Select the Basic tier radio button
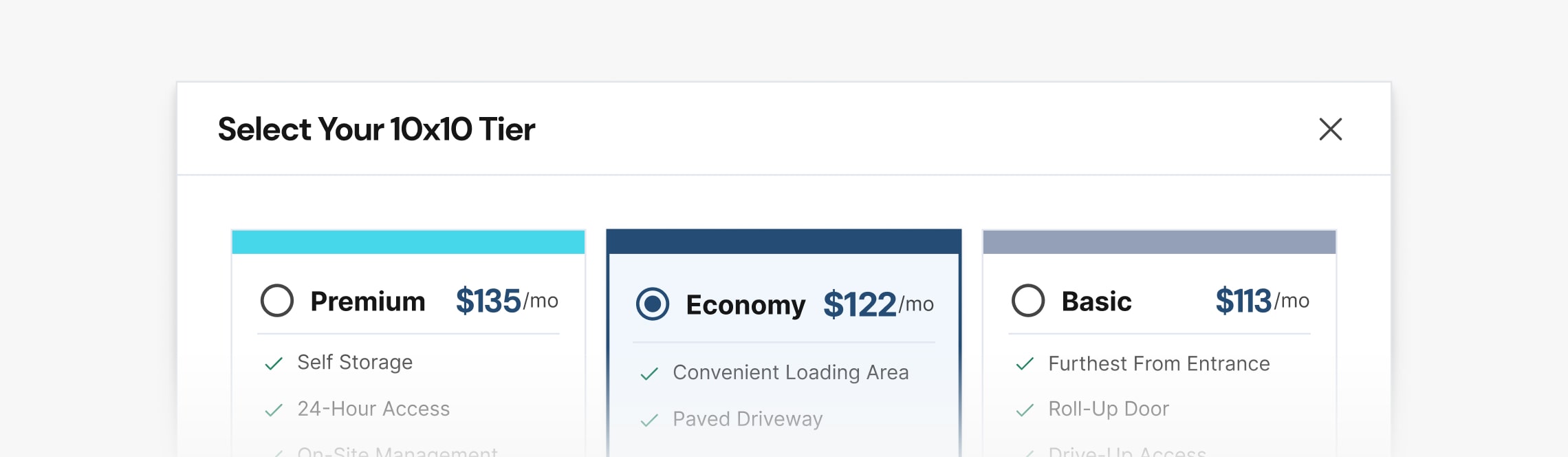The width and height of the screenshot is (1568, 457). 1028,301
